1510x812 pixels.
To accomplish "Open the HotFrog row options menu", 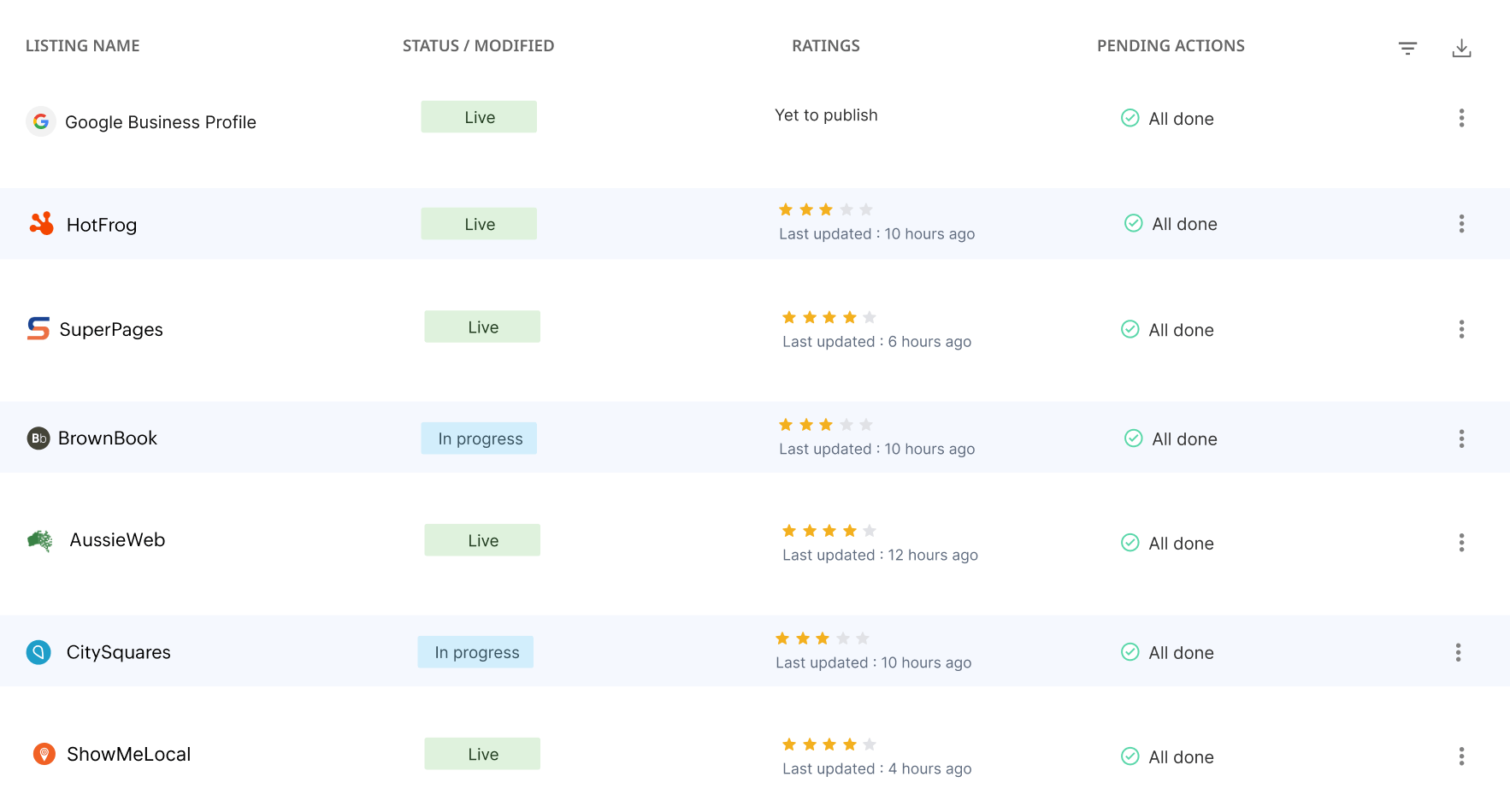I will tap(1461, 224).
